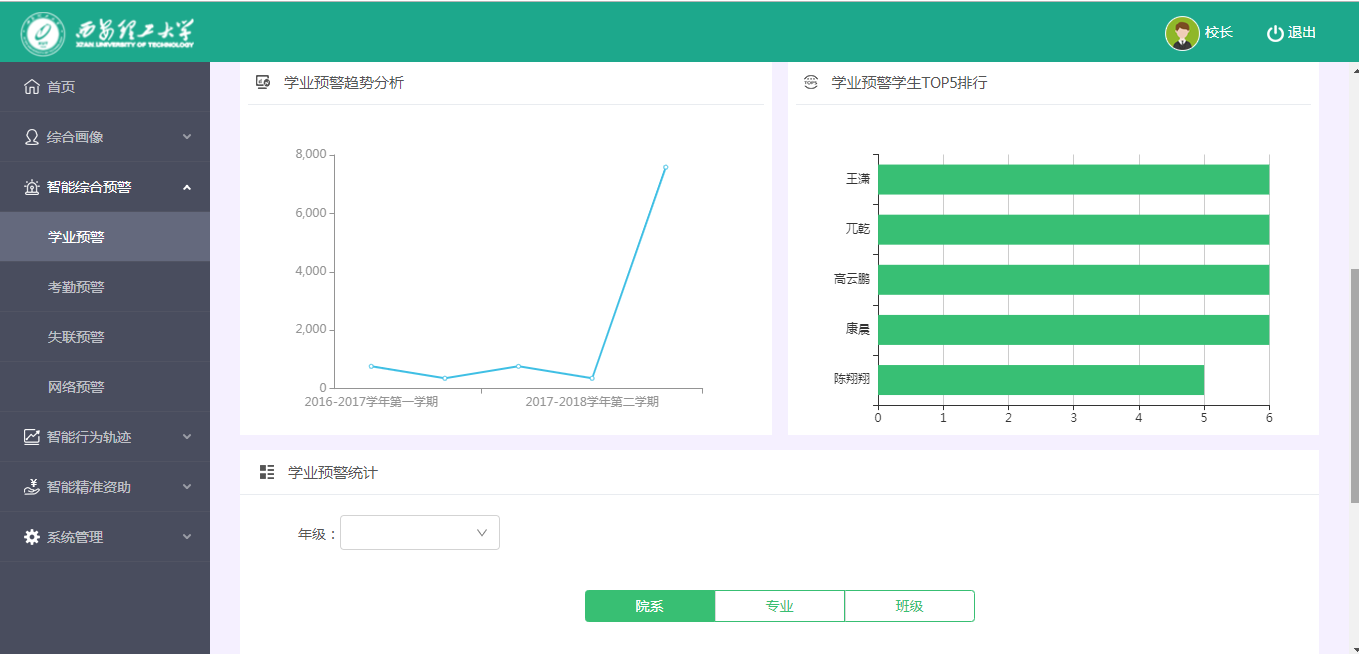1359x654 pixels.
Task: Open 失联预警 in the sidebar
Action: point(76,337)
